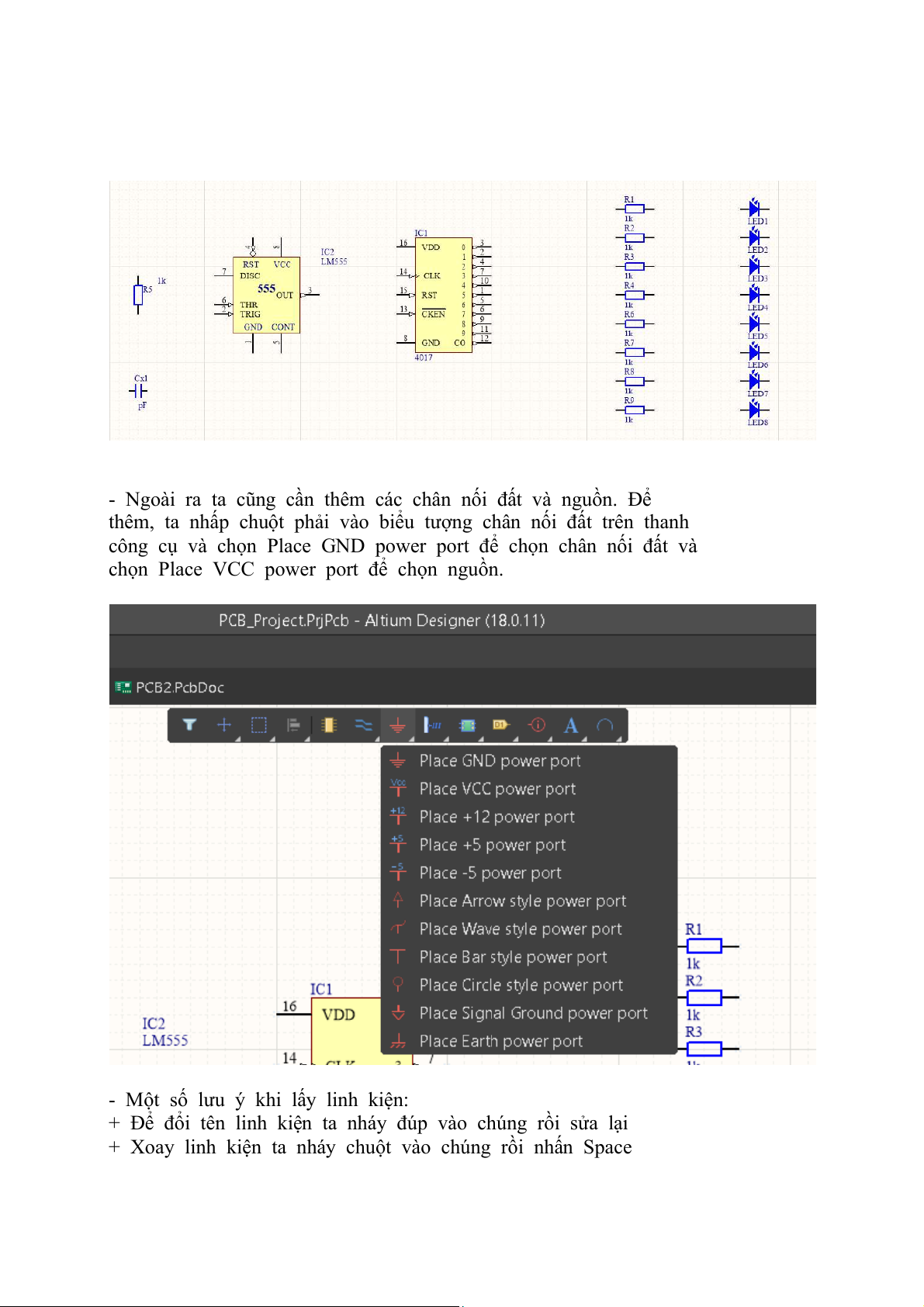Select Place Earth power port
The height and width of the screenshot is (1307, 924).
(x=500, y=1041)
